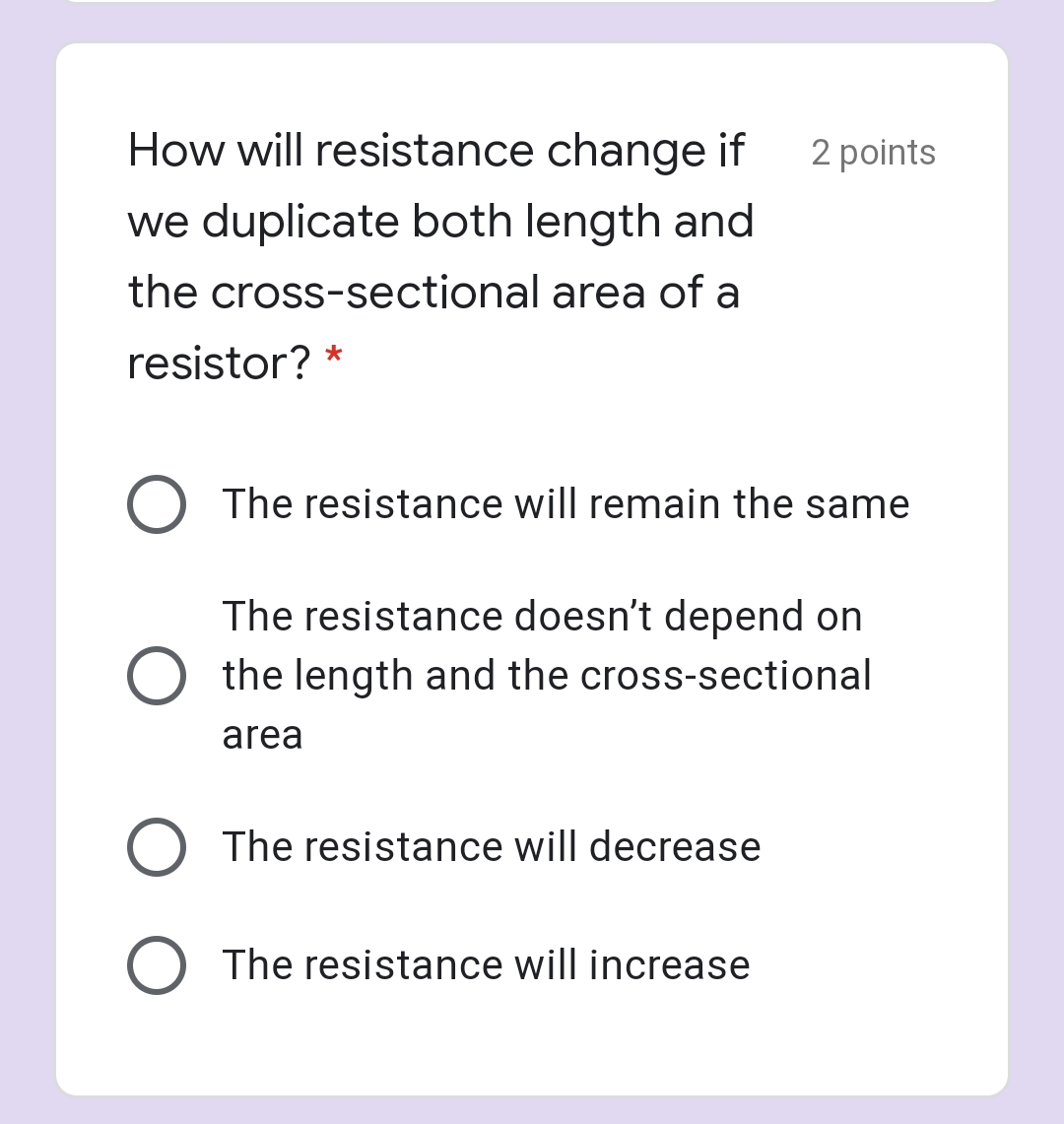Viewport: 1064px width, 1124px height.
Task: Click the first answer's radio circle
Action: coord(158,503)
